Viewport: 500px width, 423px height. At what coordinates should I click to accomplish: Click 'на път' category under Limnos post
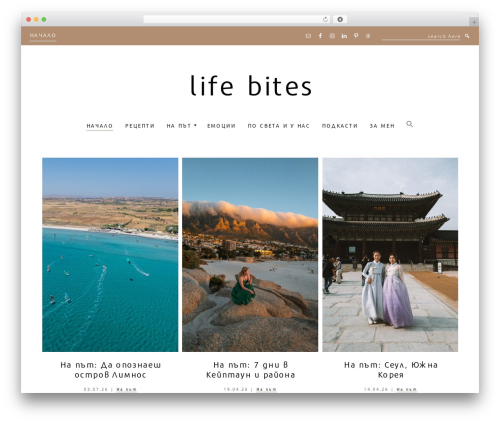point(126,389)
